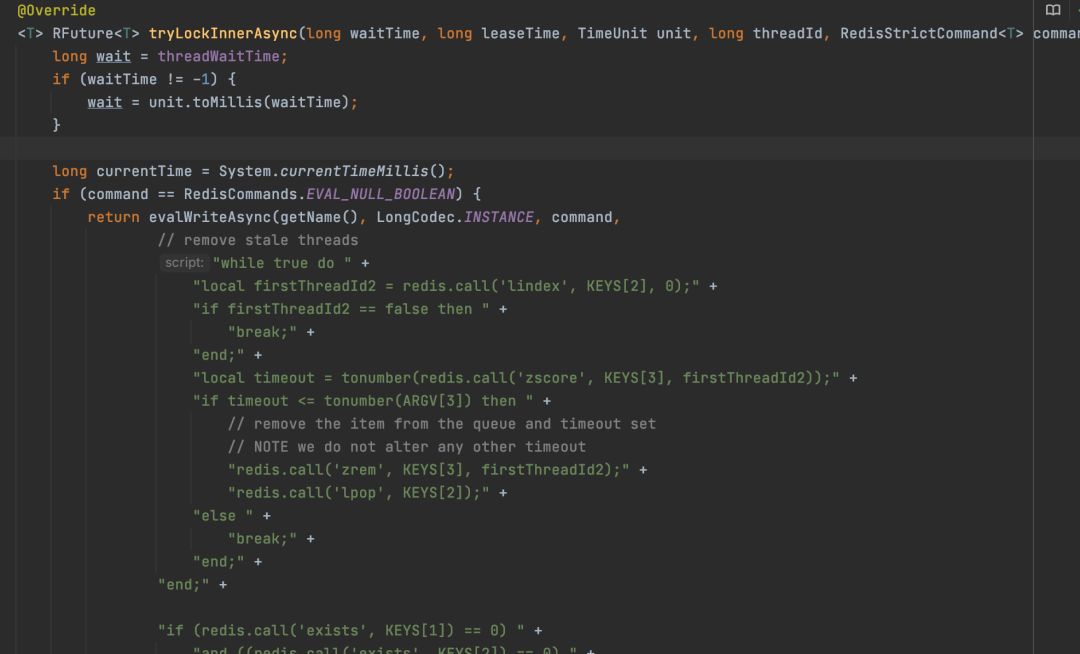The width and height of the screenshot is (1080, 654).
Task: Click the @Override annotation
Action: tap(56, 10)
